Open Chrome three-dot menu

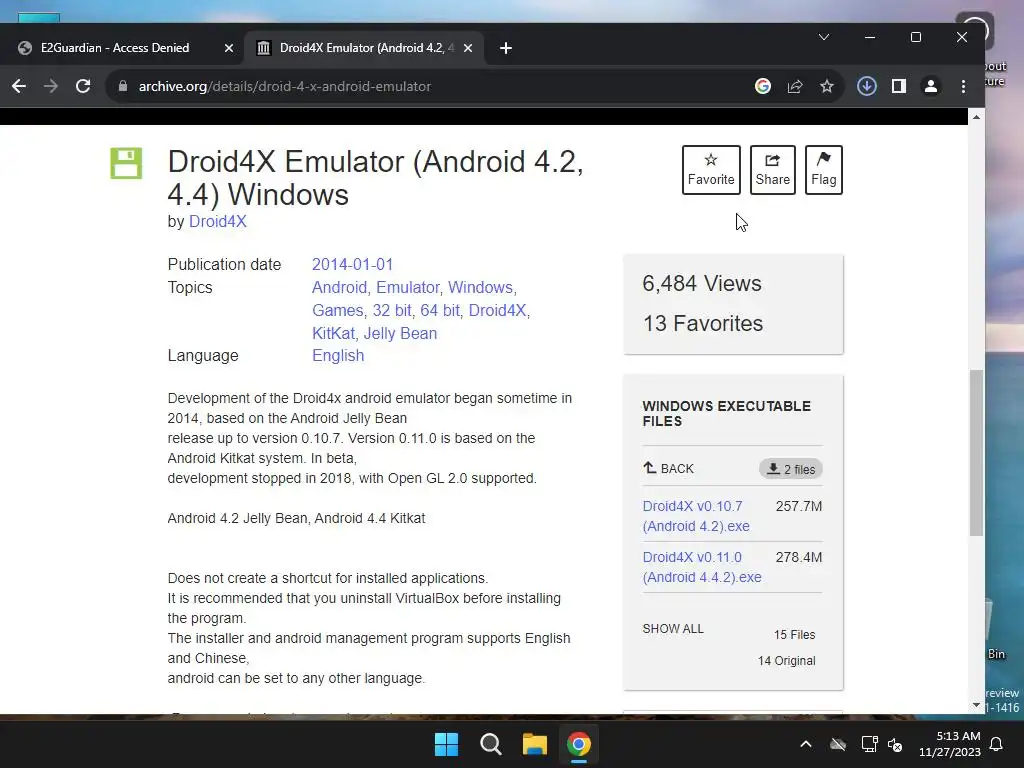963,86
